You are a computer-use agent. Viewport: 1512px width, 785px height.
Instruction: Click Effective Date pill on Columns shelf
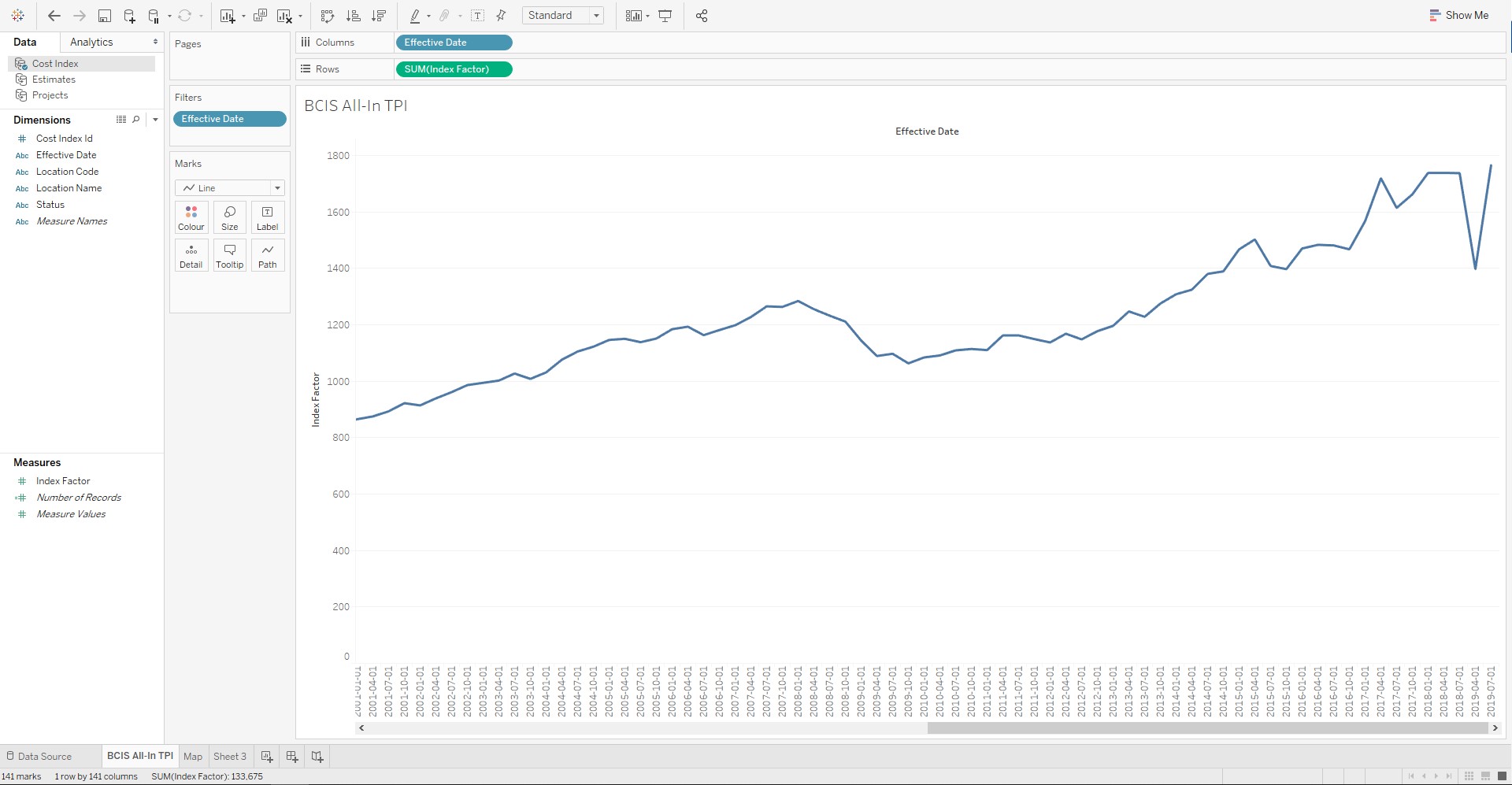pyautogui.click(x=454, y=43)
